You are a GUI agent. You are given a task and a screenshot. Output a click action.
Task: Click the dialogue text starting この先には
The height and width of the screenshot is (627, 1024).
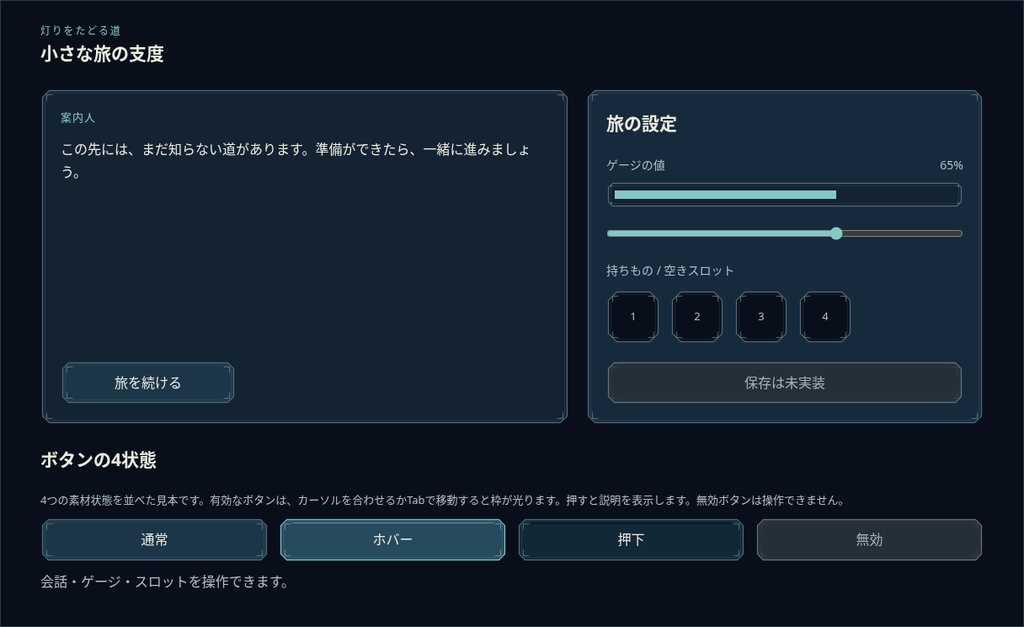295,161
